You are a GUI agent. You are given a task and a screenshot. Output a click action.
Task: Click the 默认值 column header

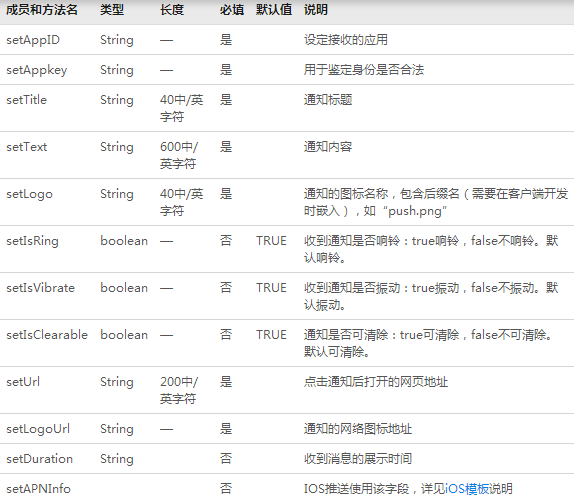274,10
